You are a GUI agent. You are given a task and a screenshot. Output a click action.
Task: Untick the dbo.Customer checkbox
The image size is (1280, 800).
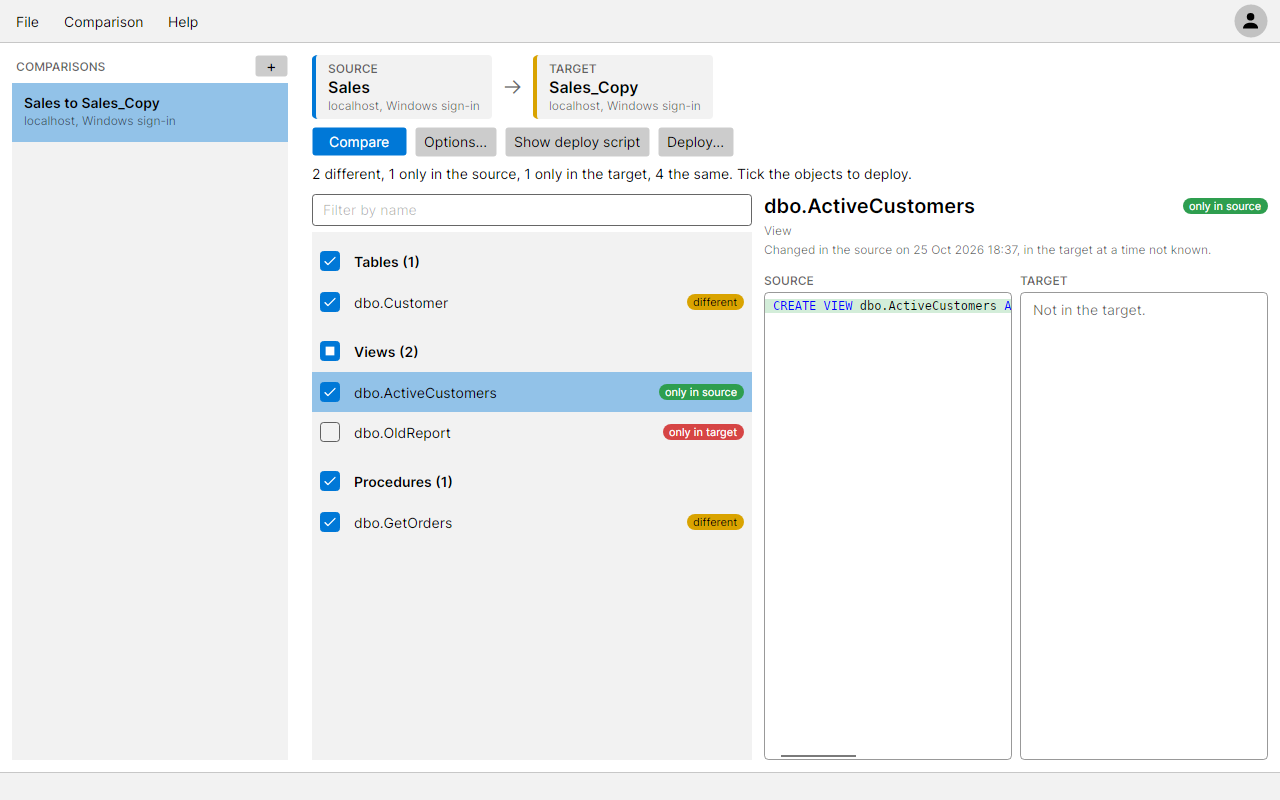(x=330, y=302)
